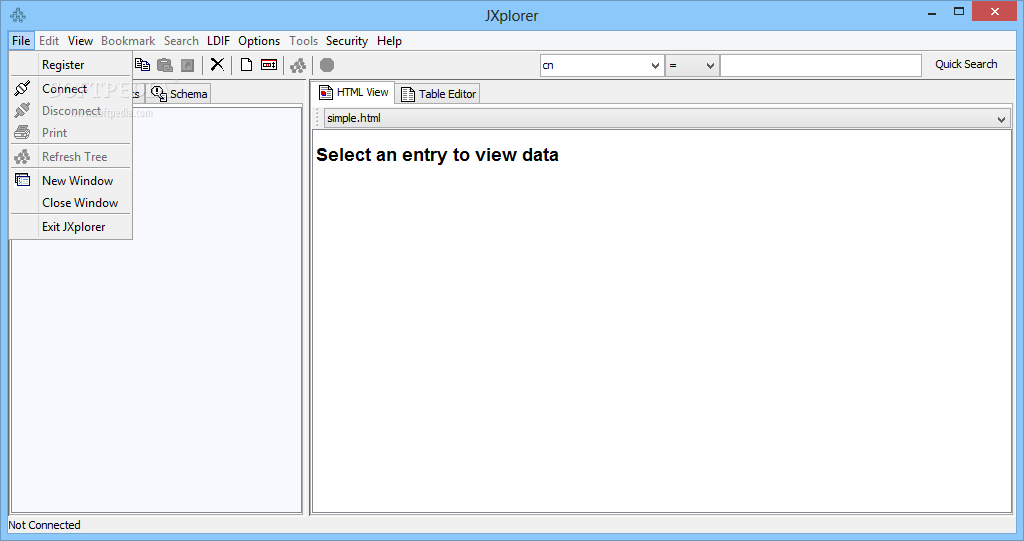Switch to the Schema tab

tap(178, 93)
